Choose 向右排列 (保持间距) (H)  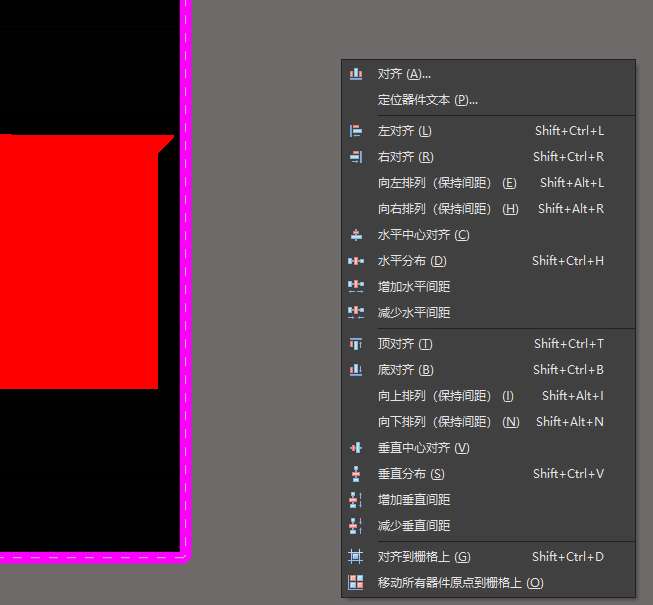pos(488,209)
